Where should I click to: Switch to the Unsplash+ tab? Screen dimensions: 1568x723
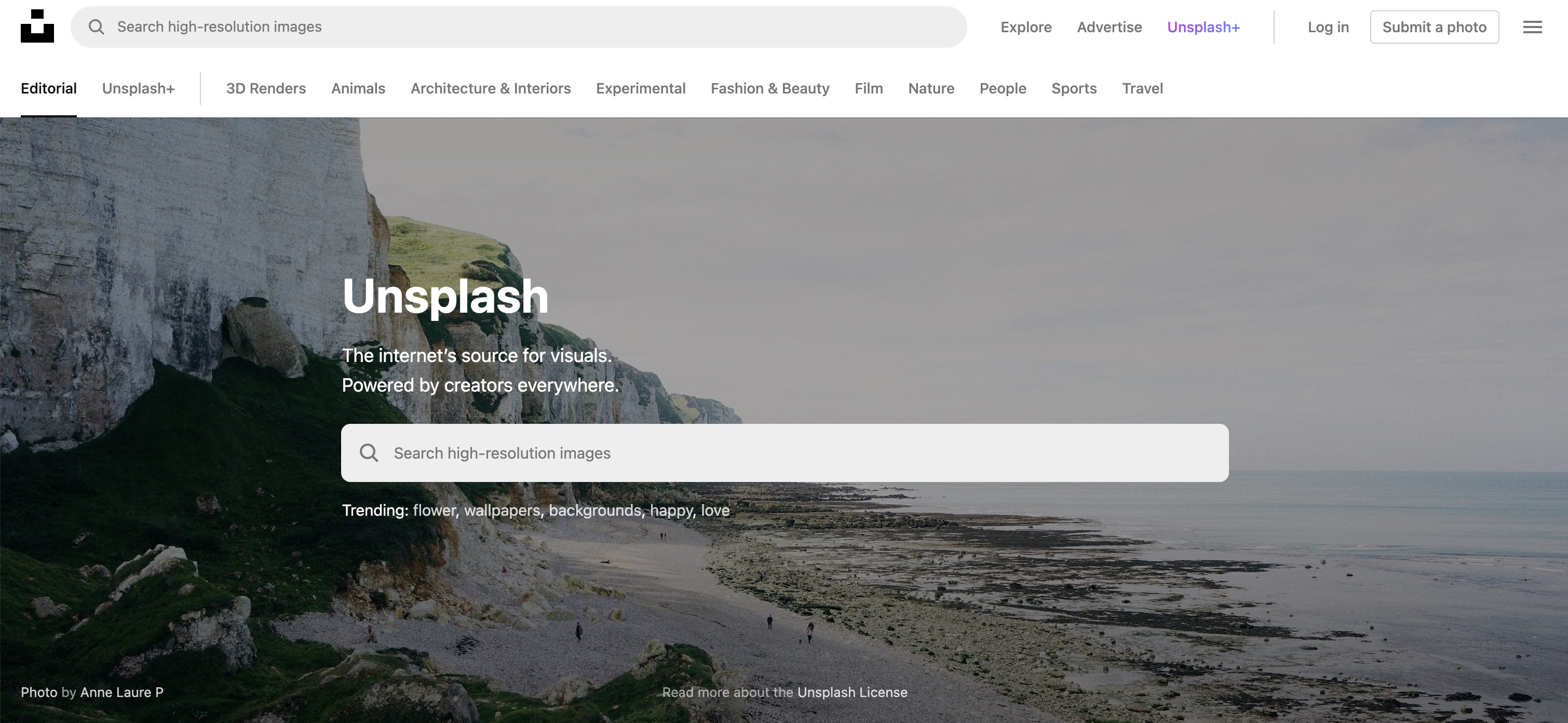click(138, 88)
